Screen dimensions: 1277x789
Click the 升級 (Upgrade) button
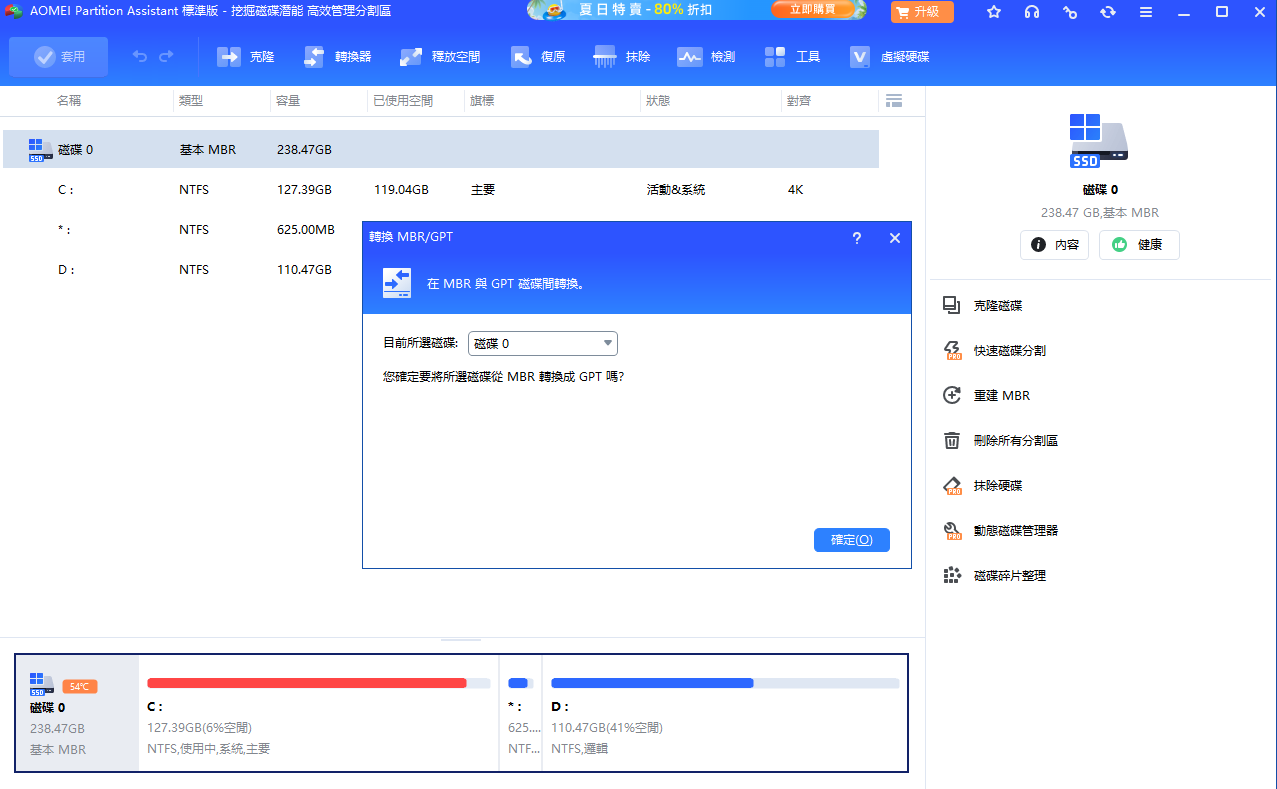pos(922,12)
